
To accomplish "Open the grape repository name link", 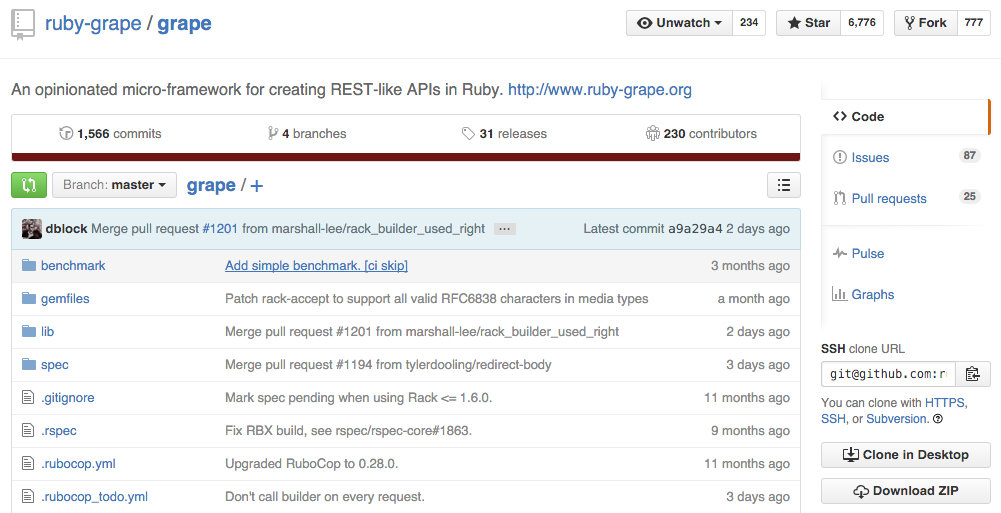I will (x=184, y=24).
